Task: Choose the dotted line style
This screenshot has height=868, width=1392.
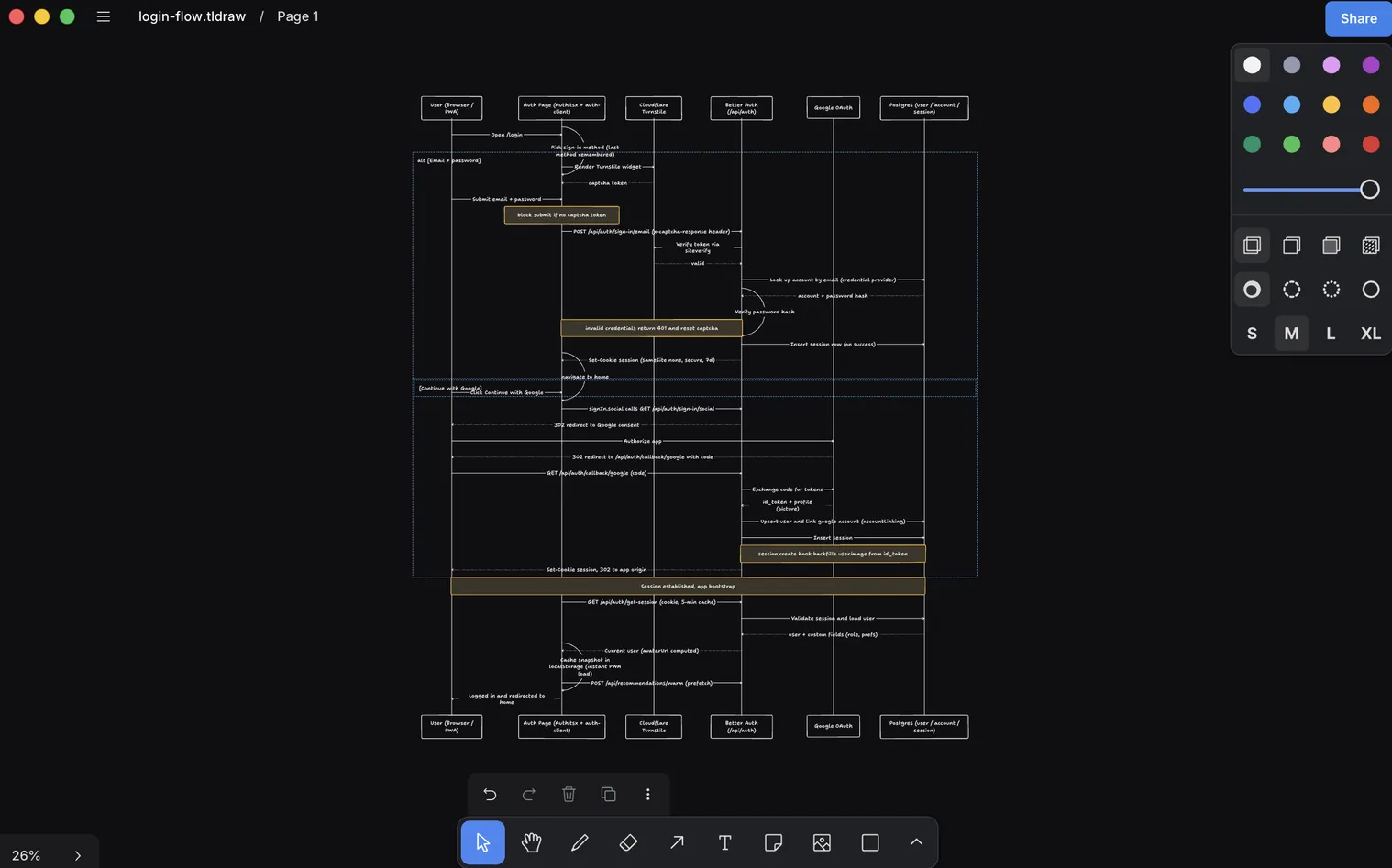Action: [1331, 290]
